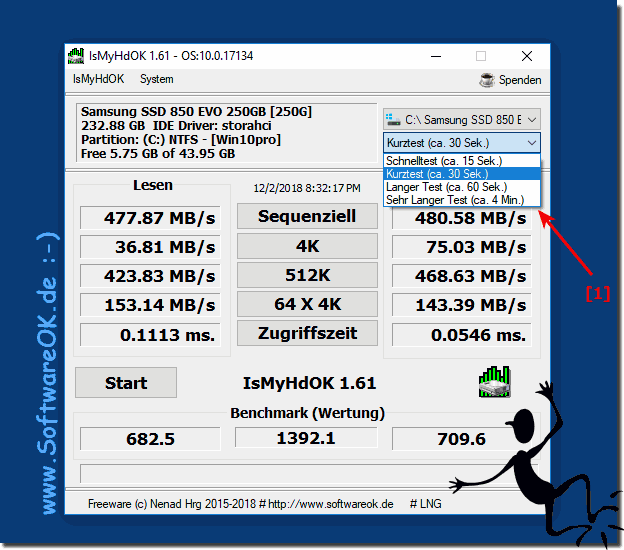Select Kurztest (ca. 30 Sek.) list option
This screenshot has width=624, height=550.
pyautogui.click(x=462, y=174)
